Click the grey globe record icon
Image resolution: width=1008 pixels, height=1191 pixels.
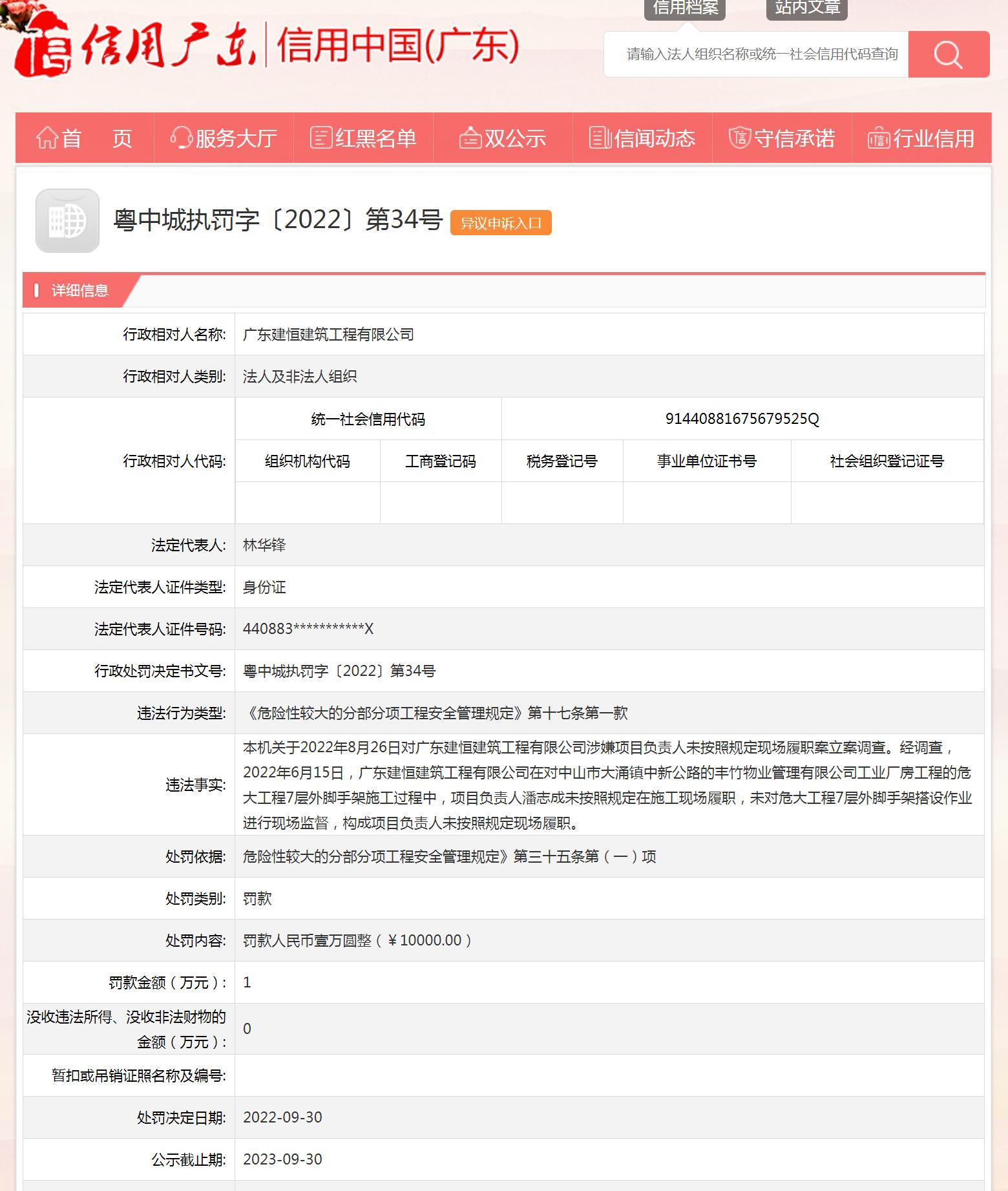(x=67, y=220)
